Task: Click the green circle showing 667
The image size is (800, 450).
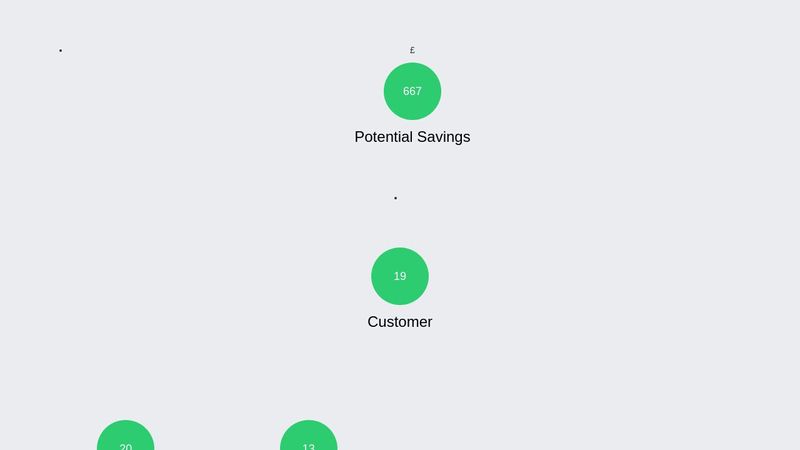Action: point(412,91)
